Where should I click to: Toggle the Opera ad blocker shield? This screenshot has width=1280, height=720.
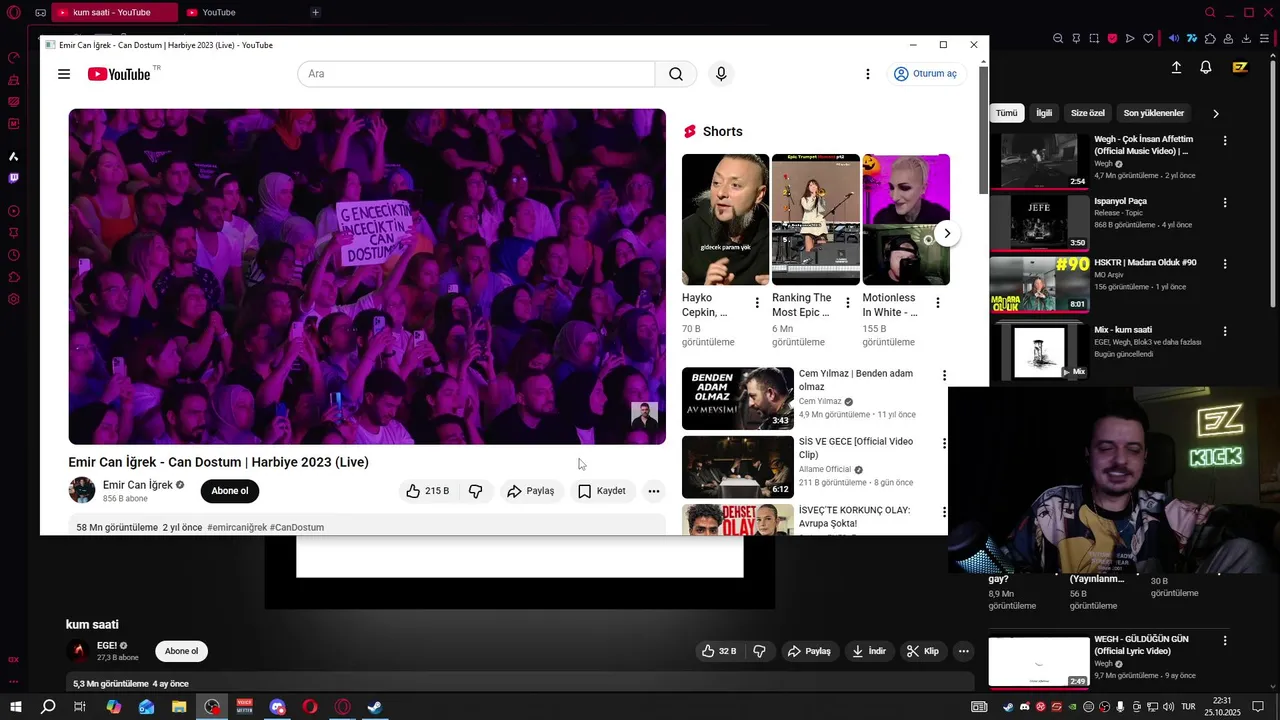coord(1112,38)
